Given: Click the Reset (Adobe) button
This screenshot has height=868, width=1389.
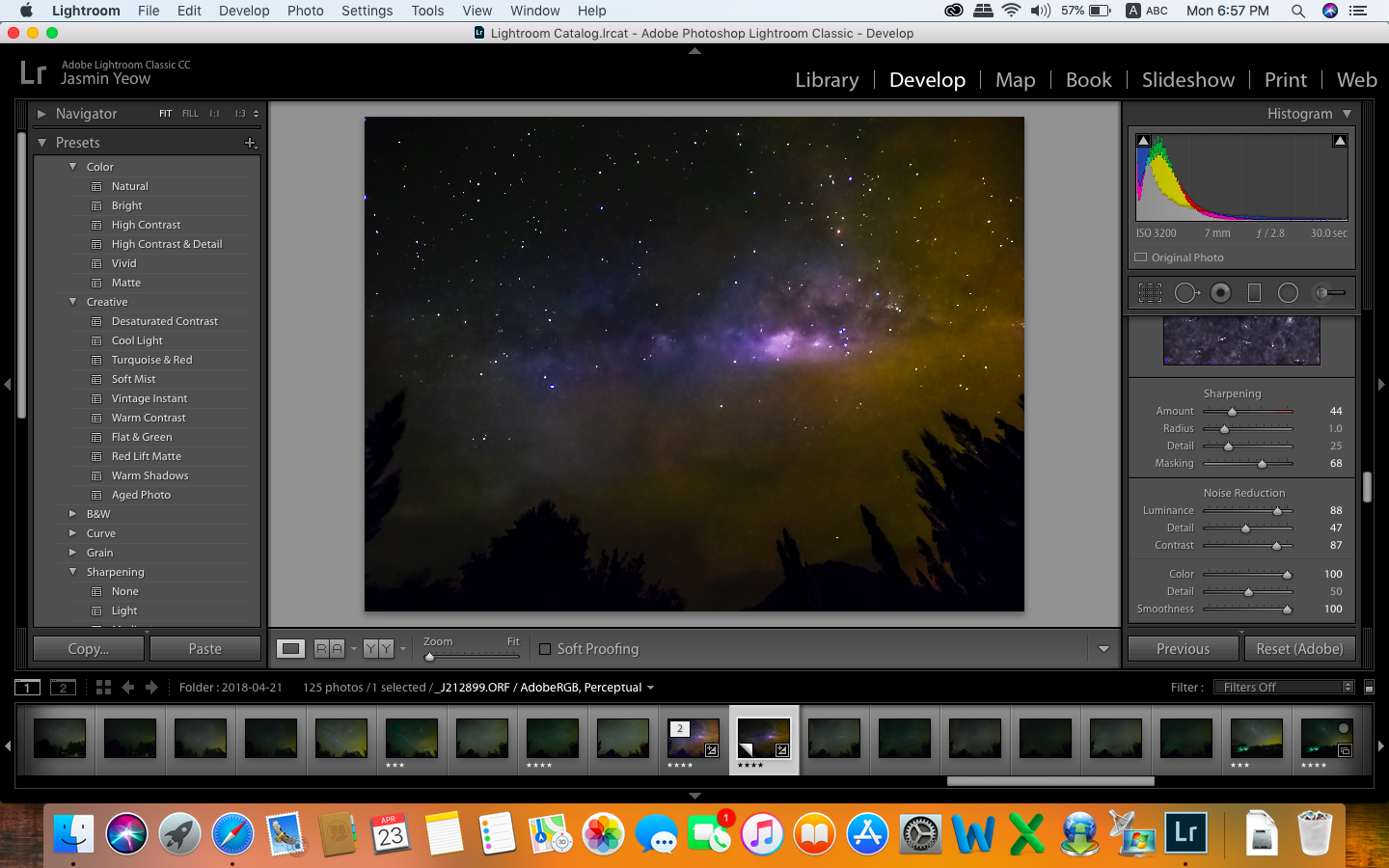Looking at the screenshot, I should [1300, 649].
